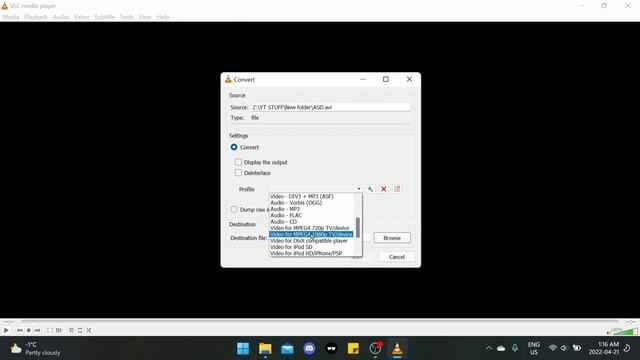640x360 pixels.
Task: Toggle fullscreen in VLC controls
Action: pyautogui.click(x=49, y=330)
